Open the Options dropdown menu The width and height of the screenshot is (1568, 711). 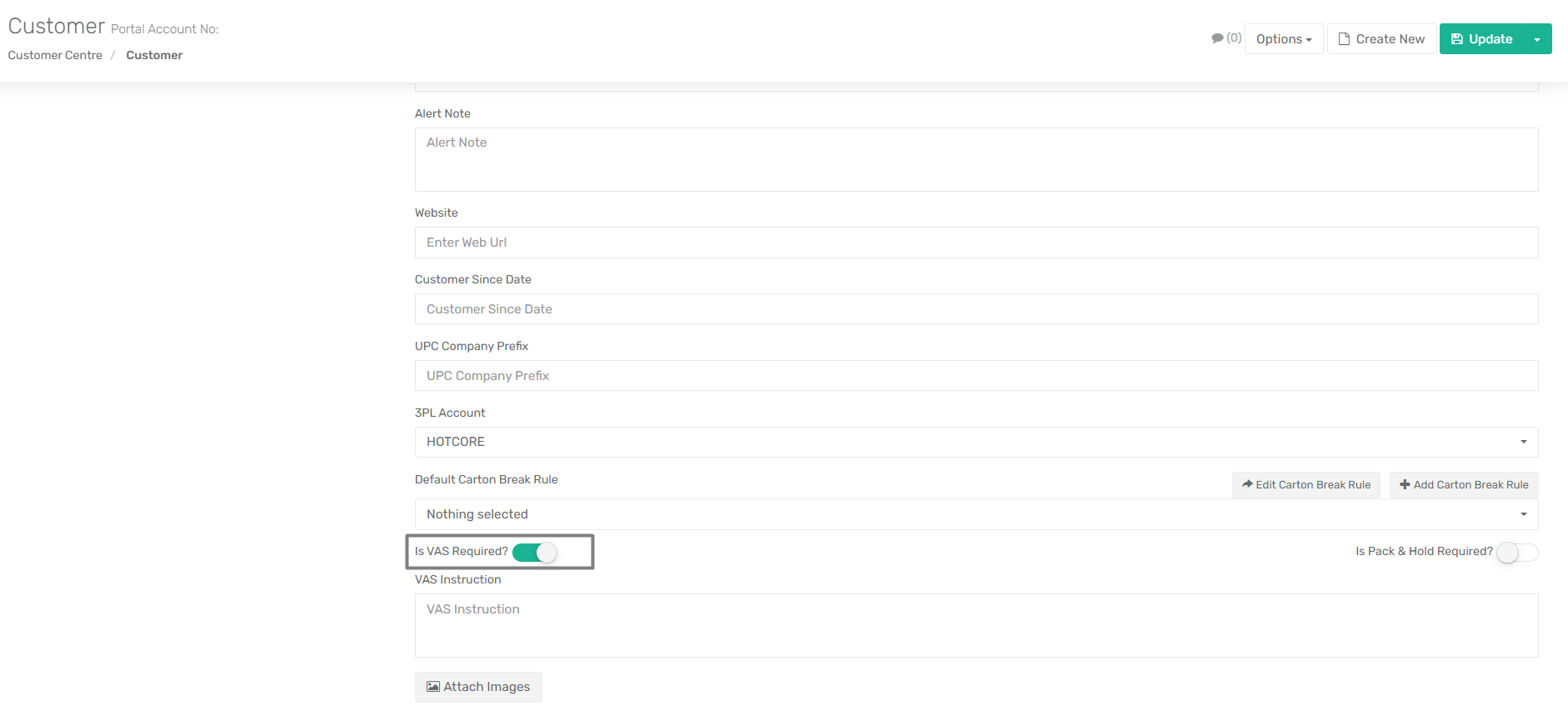[x=1284, y=39]
